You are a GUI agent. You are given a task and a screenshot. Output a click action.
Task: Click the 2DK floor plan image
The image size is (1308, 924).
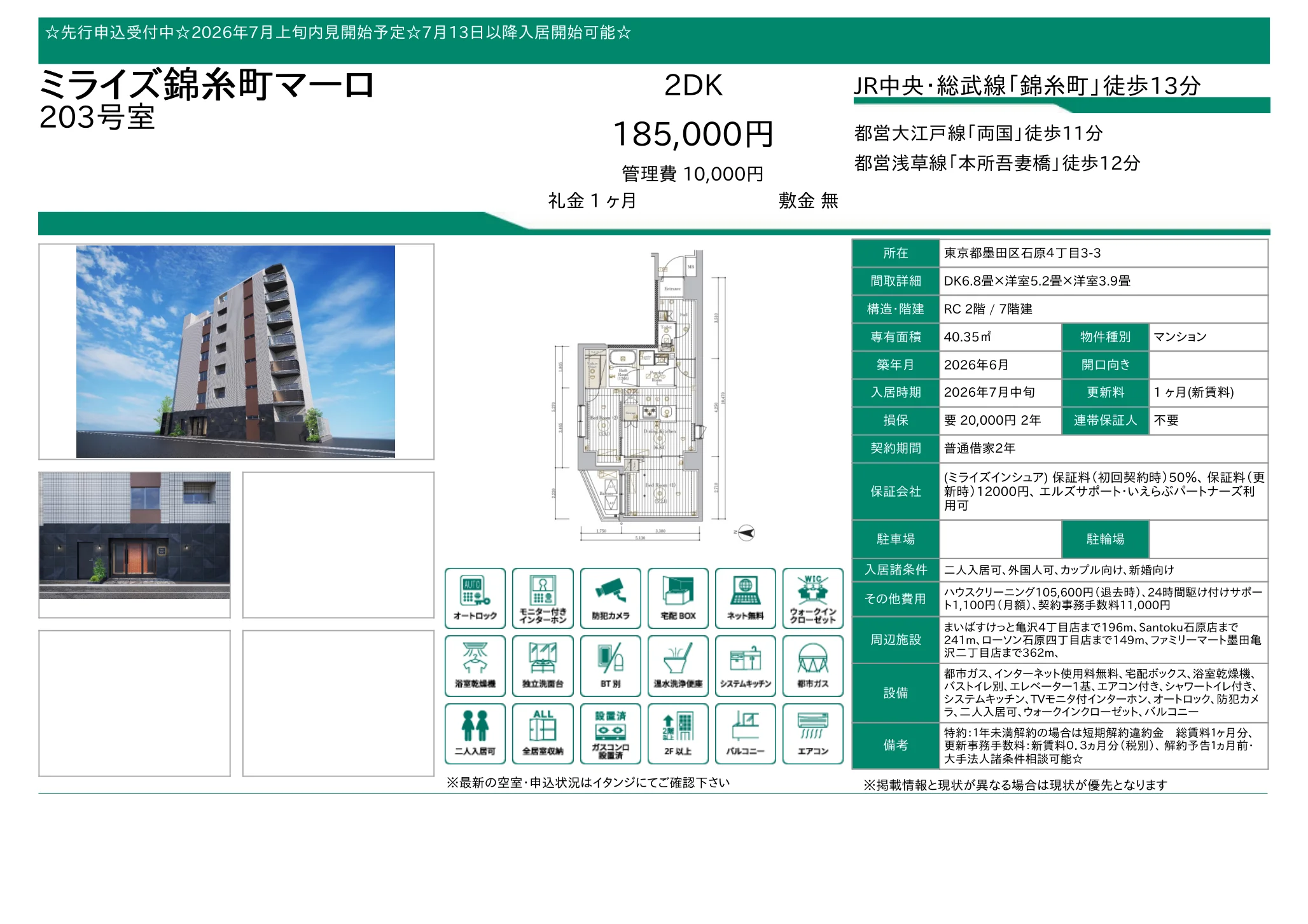644,396
